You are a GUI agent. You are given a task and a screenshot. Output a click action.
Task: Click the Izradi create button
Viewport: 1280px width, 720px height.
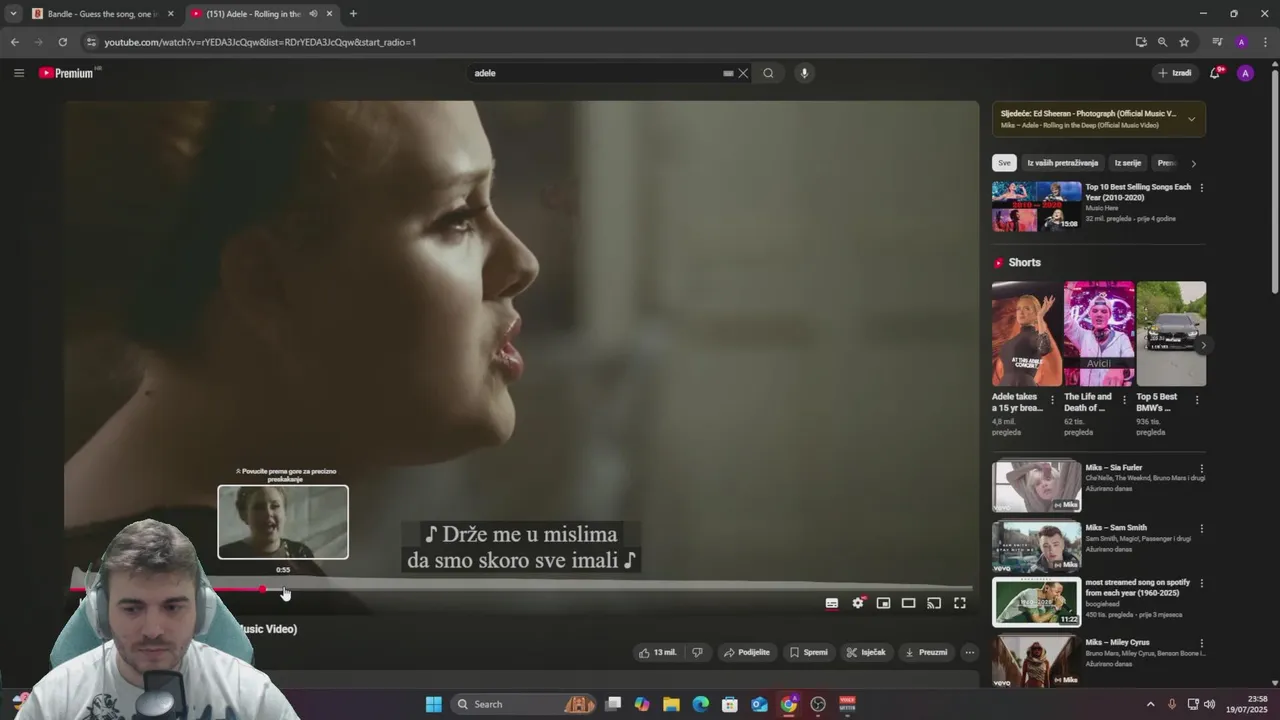tap(1175, 73)
